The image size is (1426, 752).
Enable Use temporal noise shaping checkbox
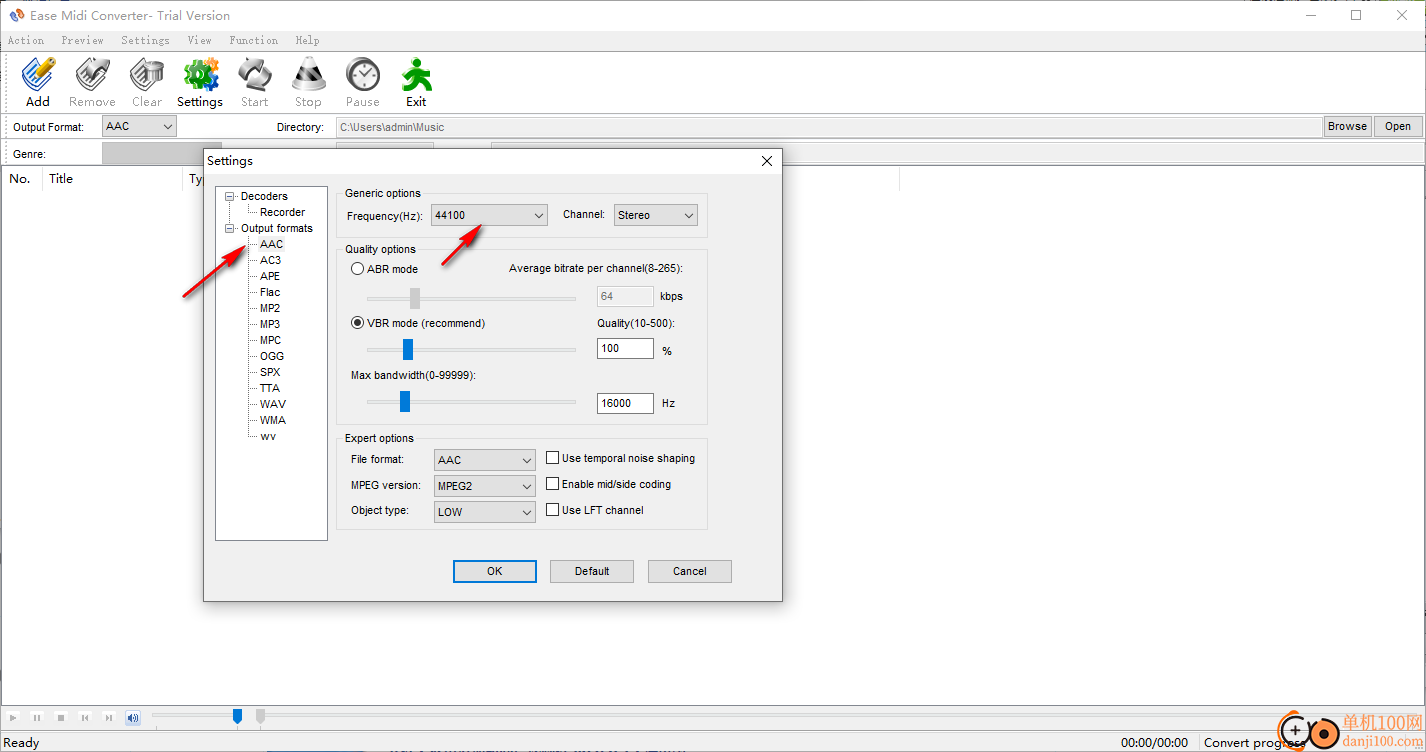point(553,458)
